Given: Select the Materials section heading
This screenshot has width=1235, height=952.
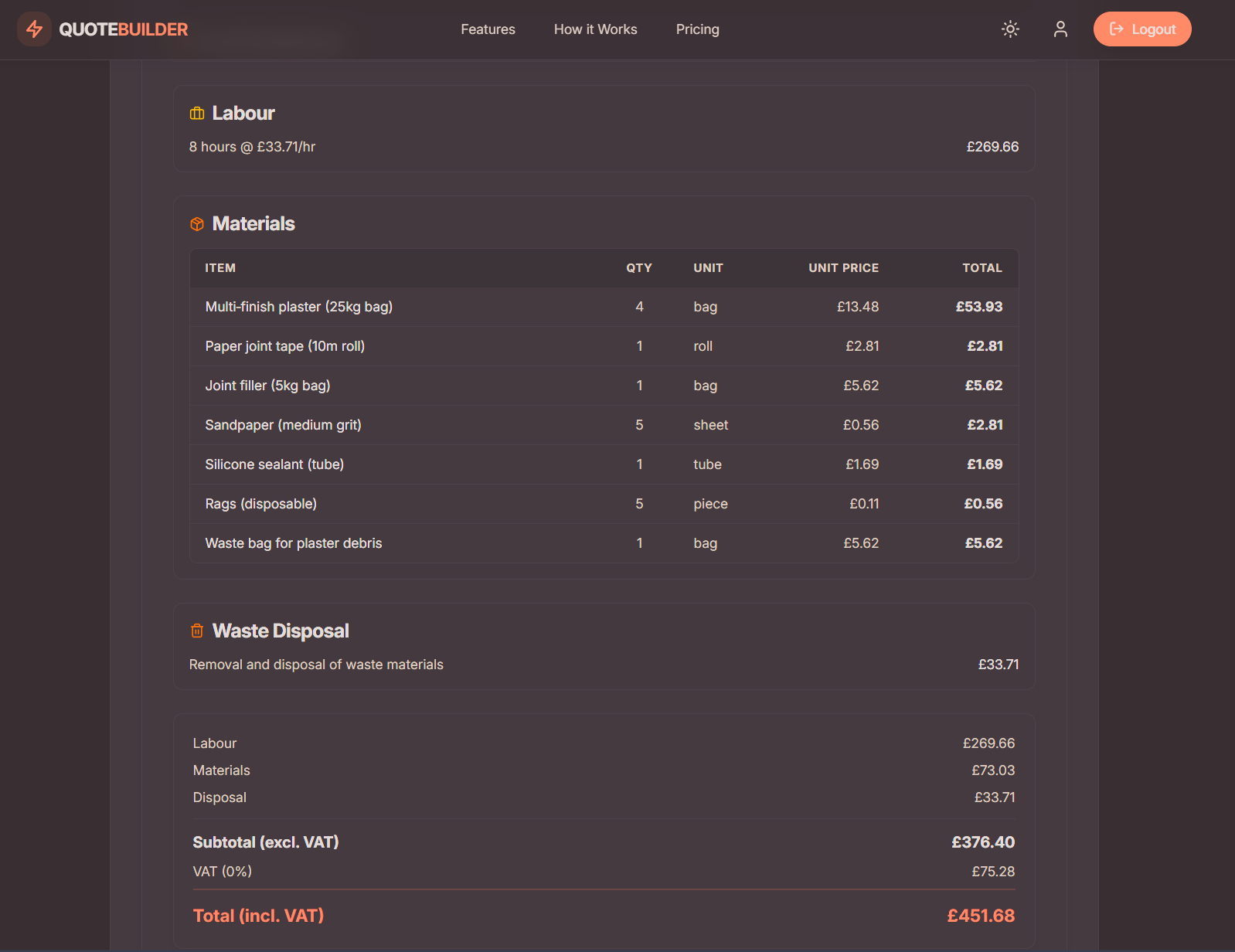Looking at the screenshot, I should point(253,224).
